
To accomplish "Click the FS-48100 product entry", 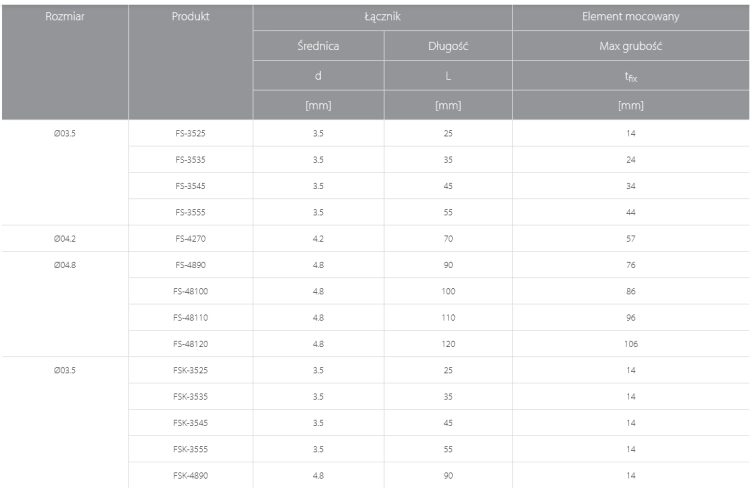I will click(x=190, y=291).
